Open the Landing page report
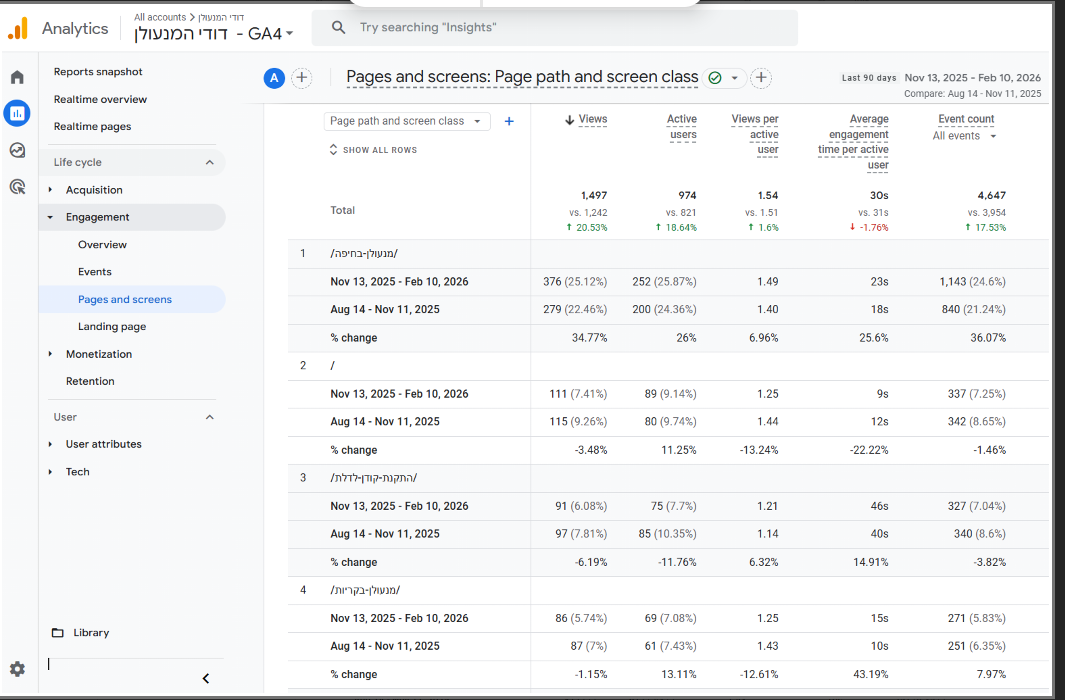The width and height of the screenshot is (1065, 700). (x=111, y=327)
